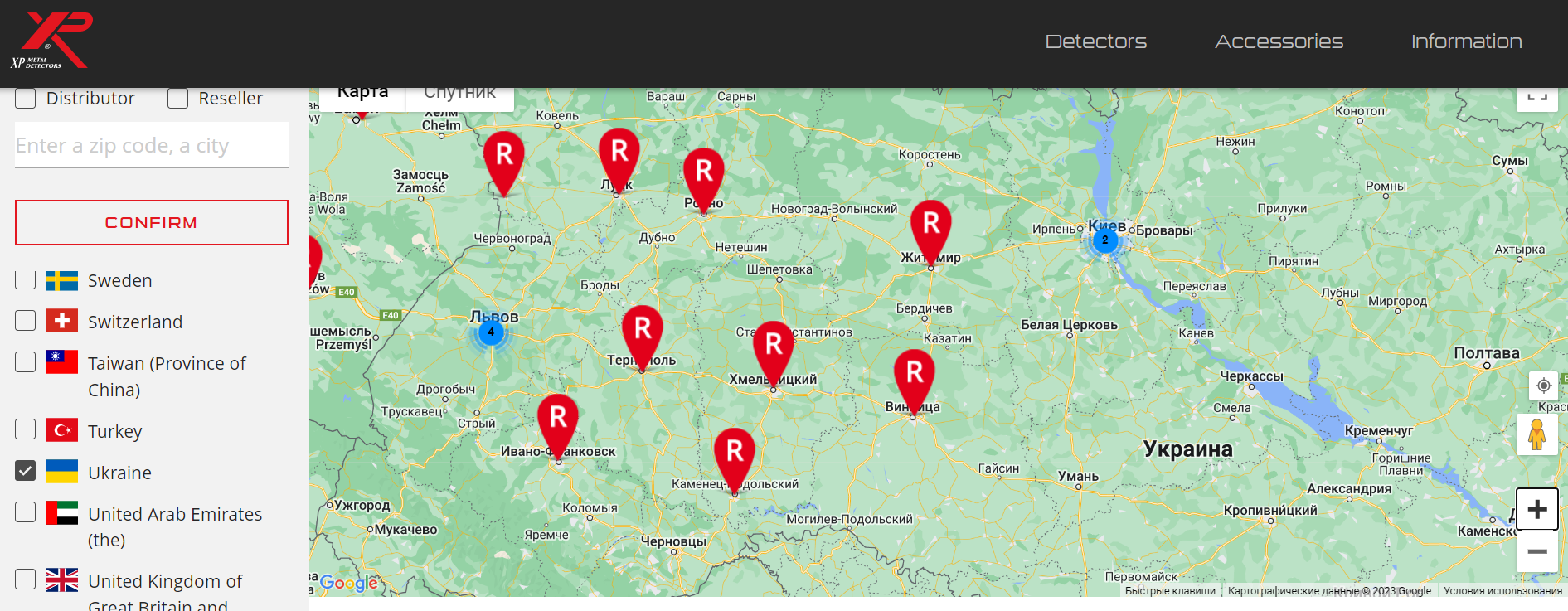Switch map to Спутник satellite view

460,98
